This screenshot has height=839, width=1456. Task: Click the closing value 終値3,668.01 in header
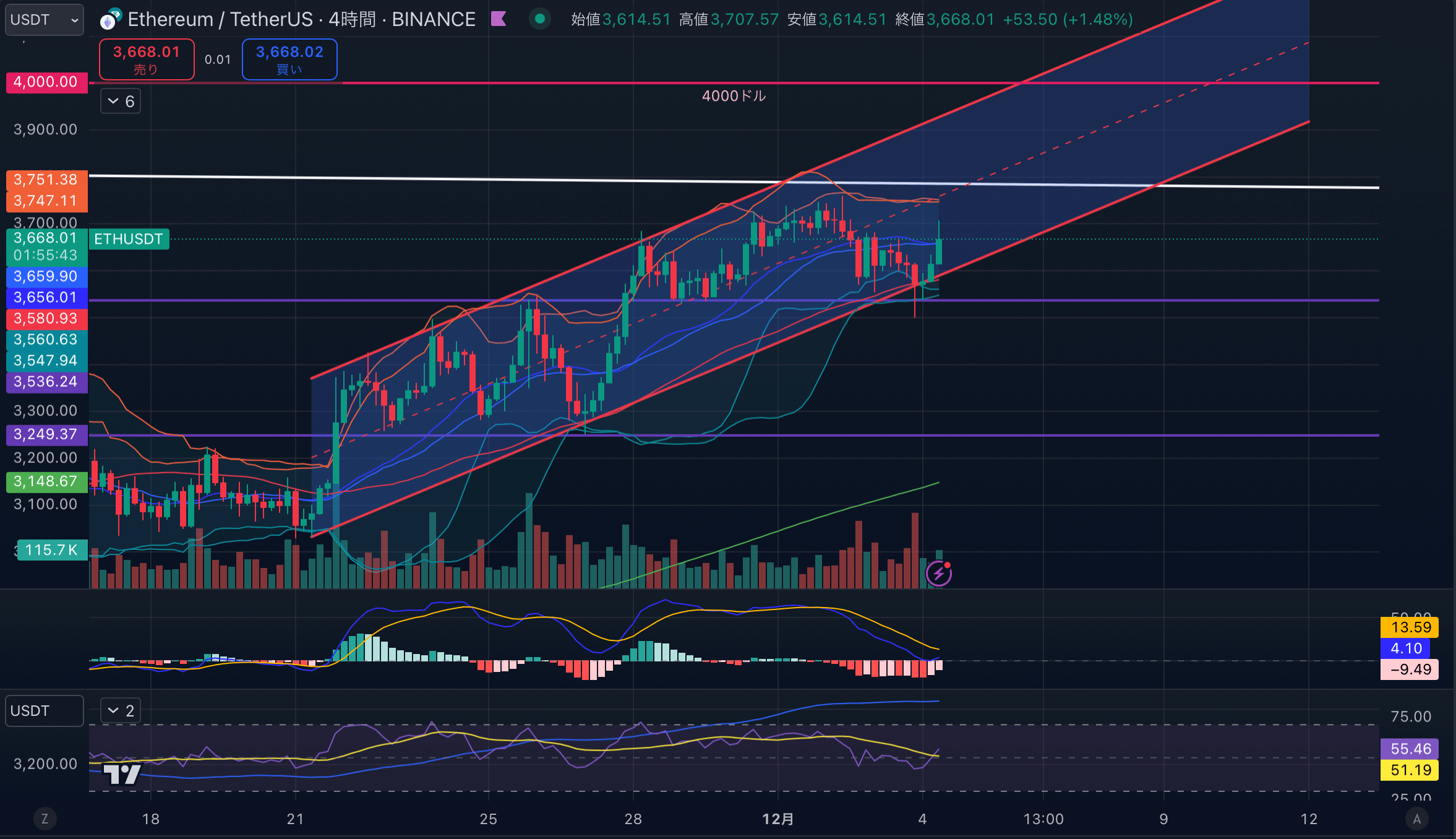(x=944, y=19)
